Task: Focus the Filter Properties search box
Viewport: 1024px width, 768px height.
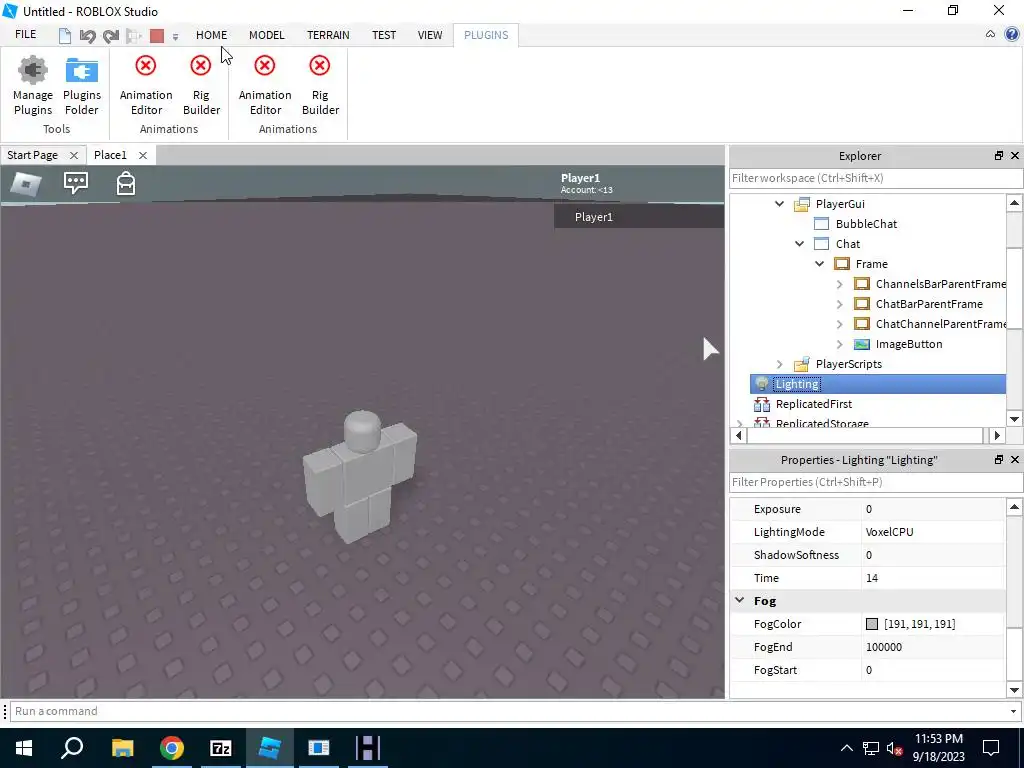Action: 876,482
